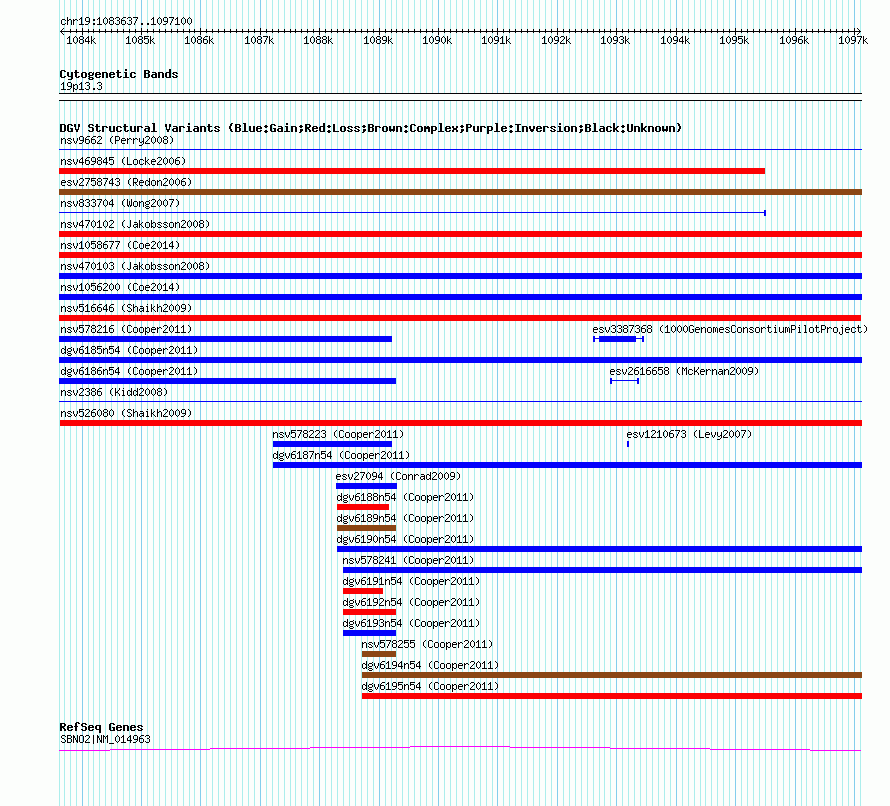
Task: Click the nsv1056200 (Coe2014) label
Action: pyautogui.click(x=120, y=287)
